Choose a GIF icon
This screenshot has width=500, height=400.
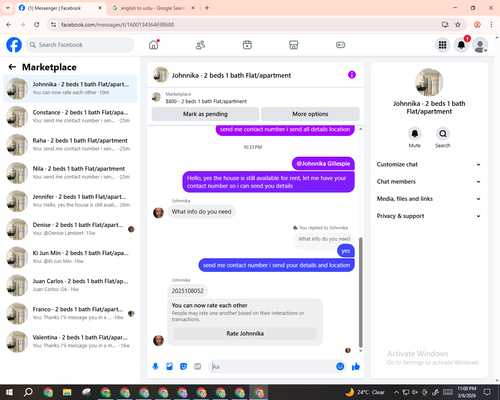click(198, 367)
